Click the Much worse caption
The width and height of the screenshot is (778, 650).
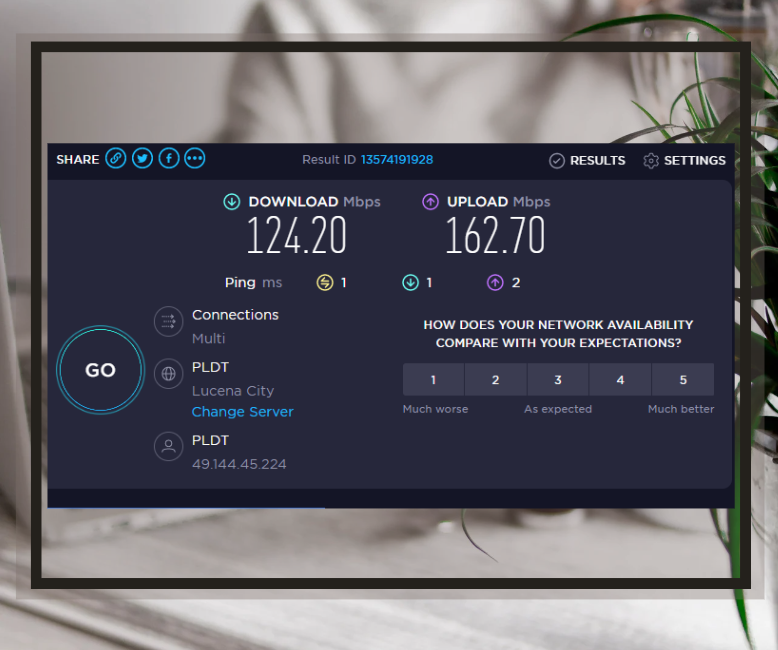click(x=435, y=409)
